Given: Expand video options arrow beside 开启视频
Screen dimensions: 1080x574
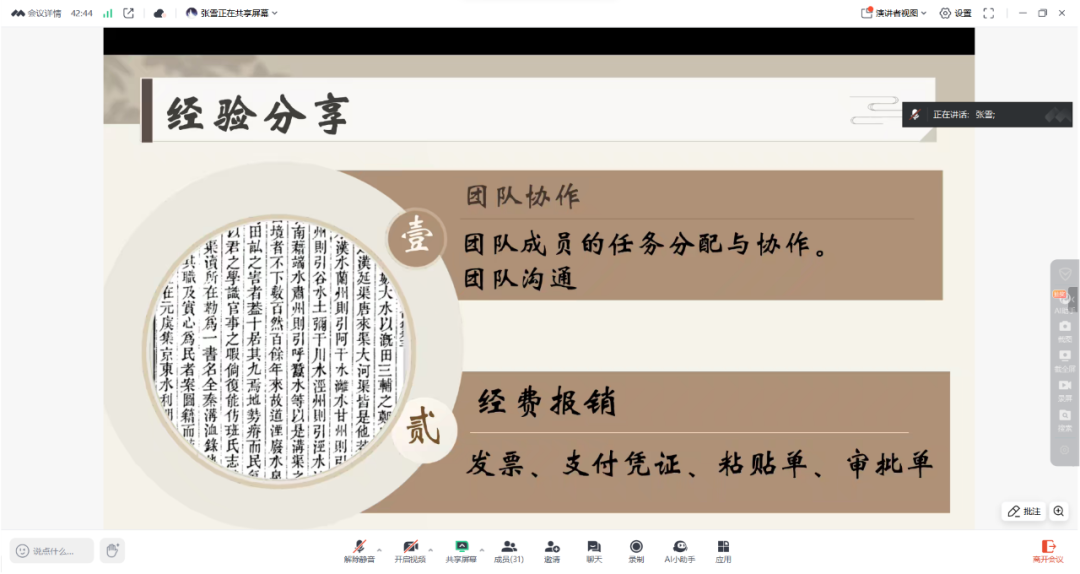Looking at the screenshot, I should 430,550.
